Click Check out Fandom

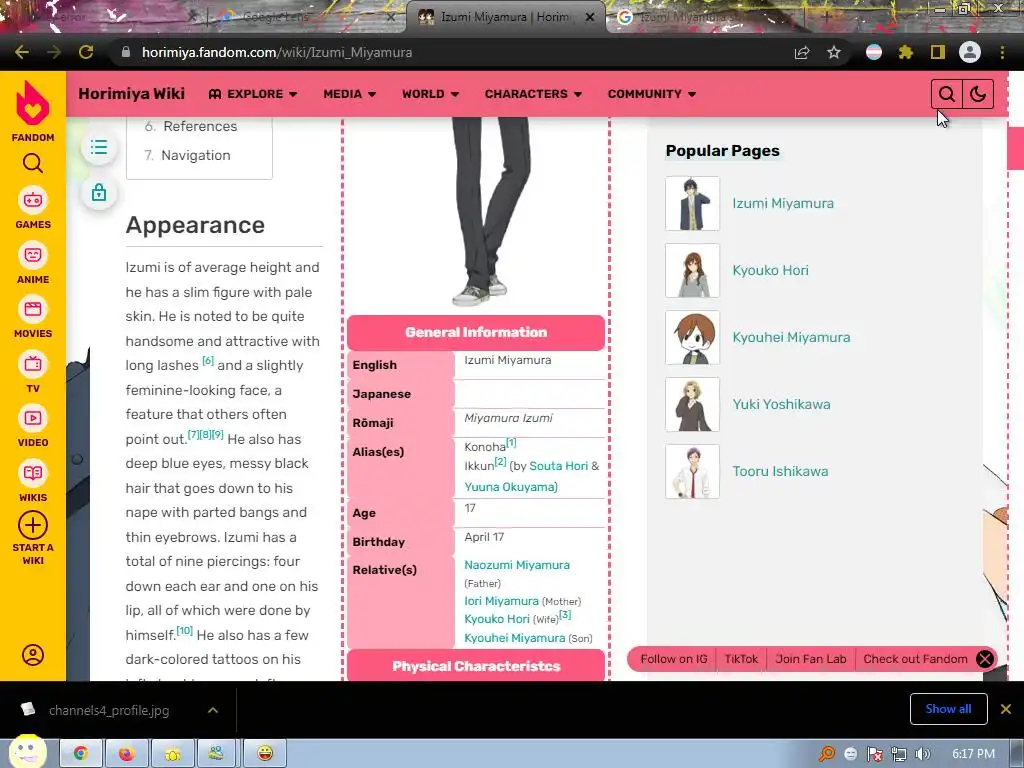pos(915,659)
